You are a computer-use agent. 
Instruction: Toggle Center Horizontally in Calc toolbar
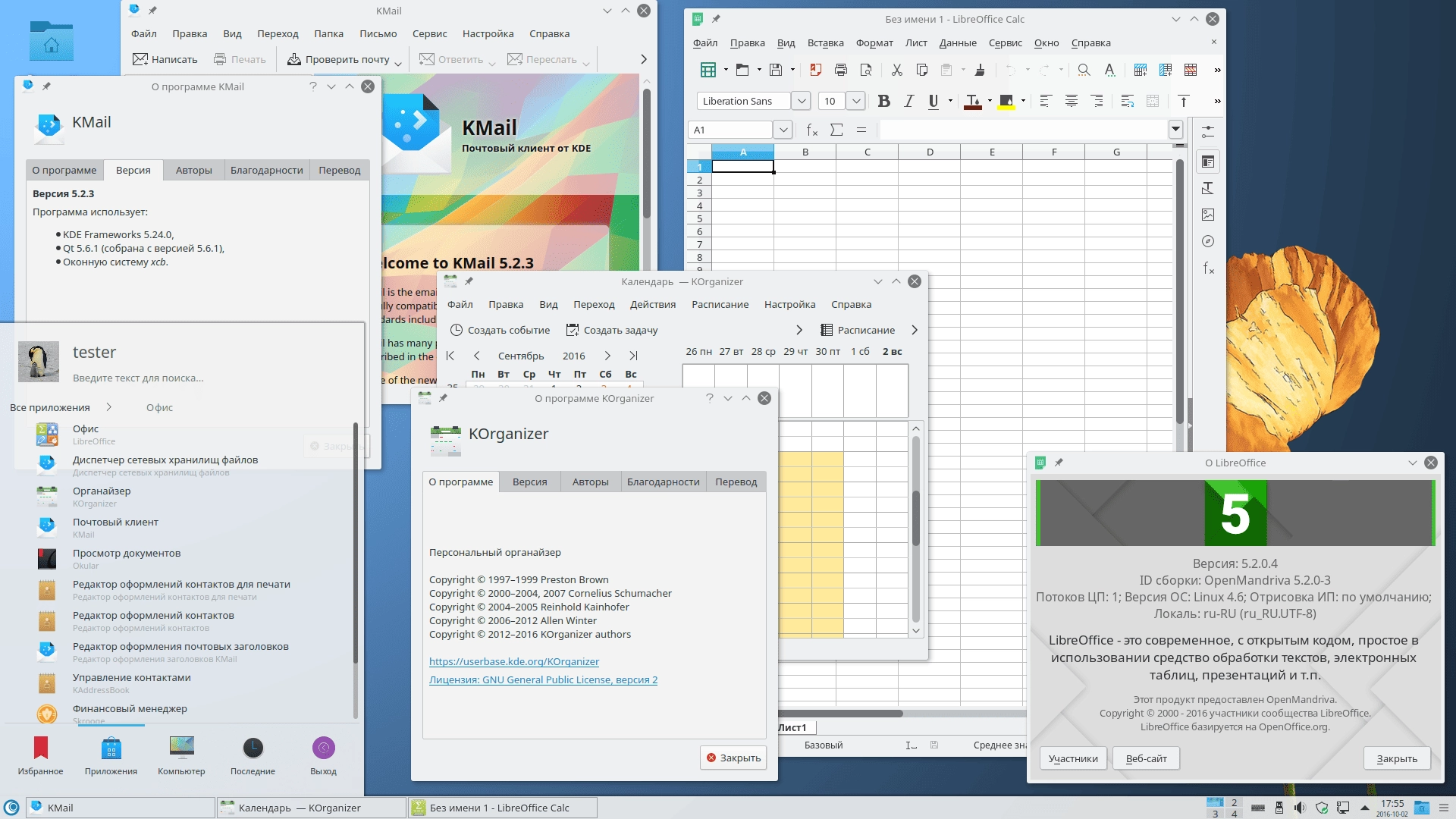(x=1071, y=101)
